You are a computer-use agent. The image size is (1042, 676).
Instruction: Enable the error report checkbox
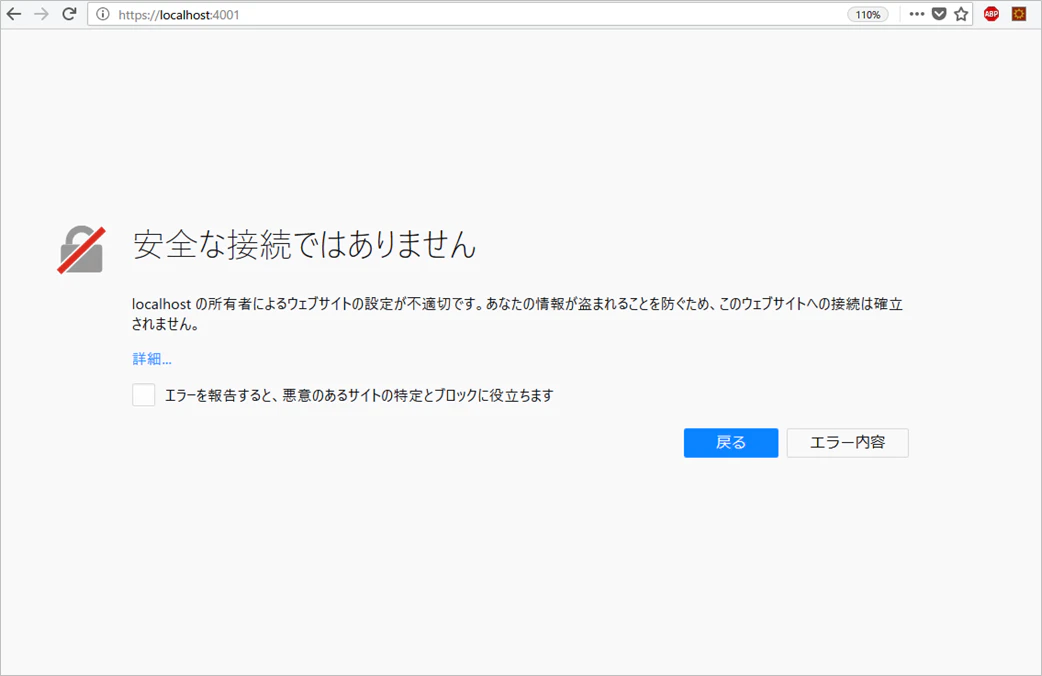click(144, 395)
